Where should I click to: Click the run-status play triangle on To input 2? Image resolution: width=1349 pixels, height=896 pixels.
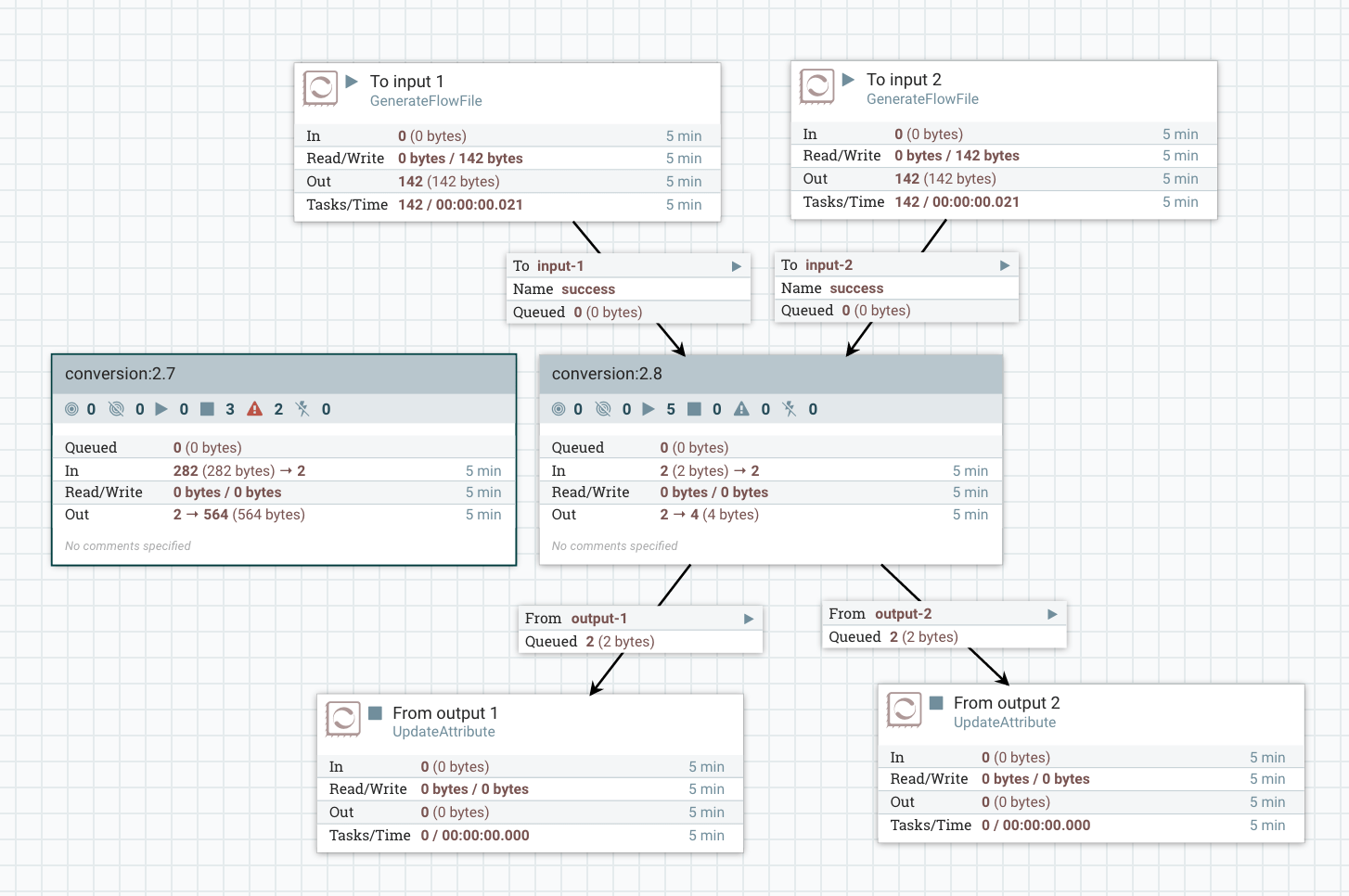click(849, 79)
